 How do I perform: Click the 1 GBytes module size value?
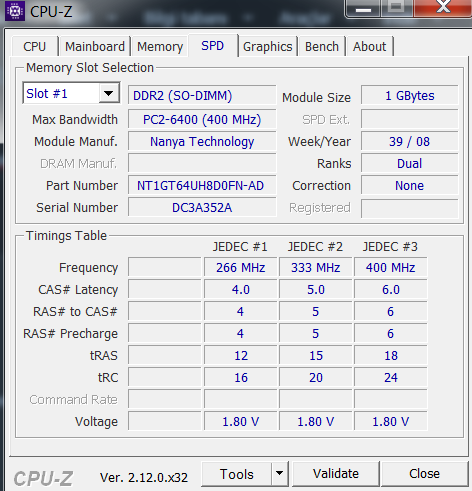410,96
